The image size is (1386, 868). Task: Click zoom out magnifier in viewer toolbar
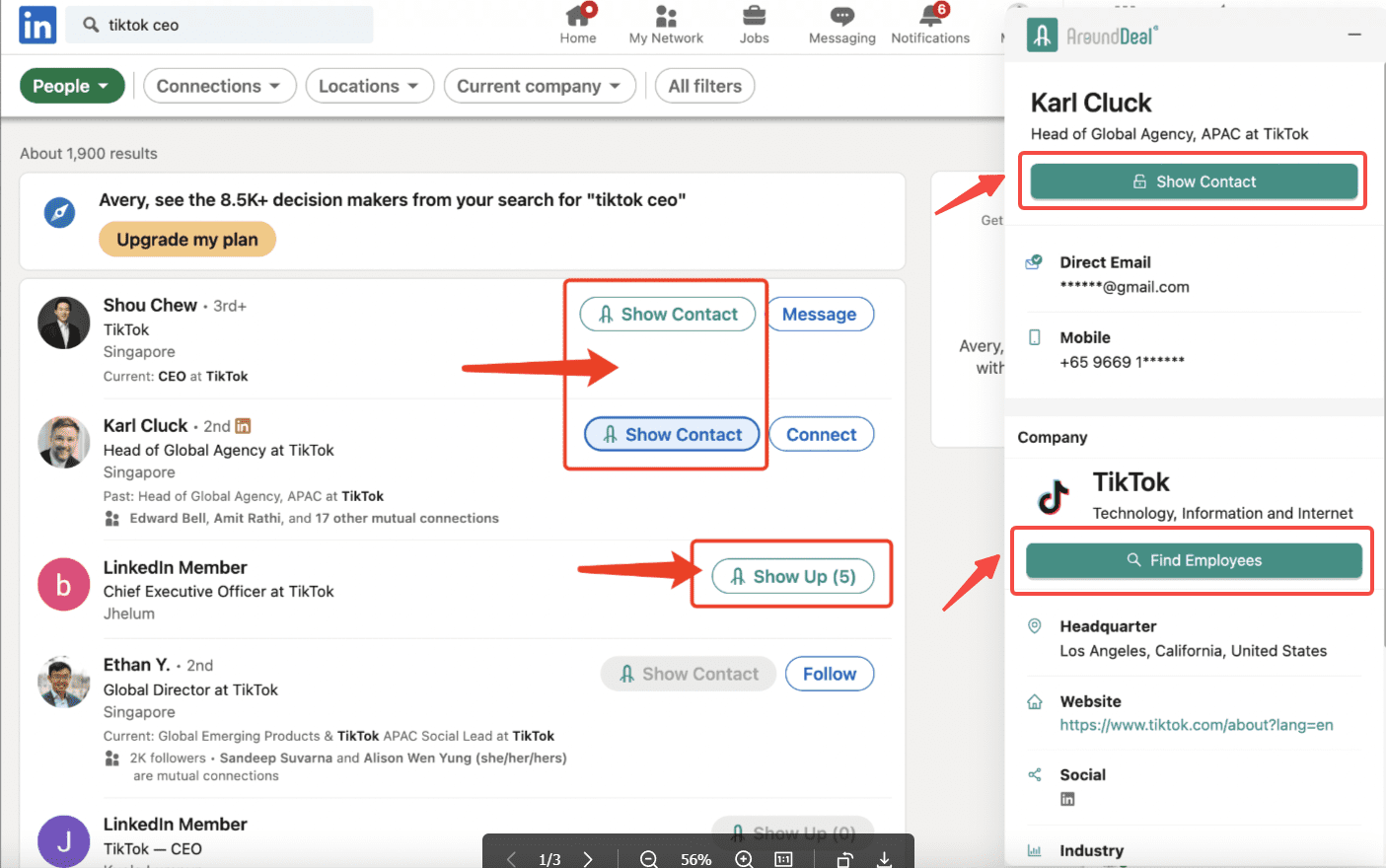tap(648, 859)
